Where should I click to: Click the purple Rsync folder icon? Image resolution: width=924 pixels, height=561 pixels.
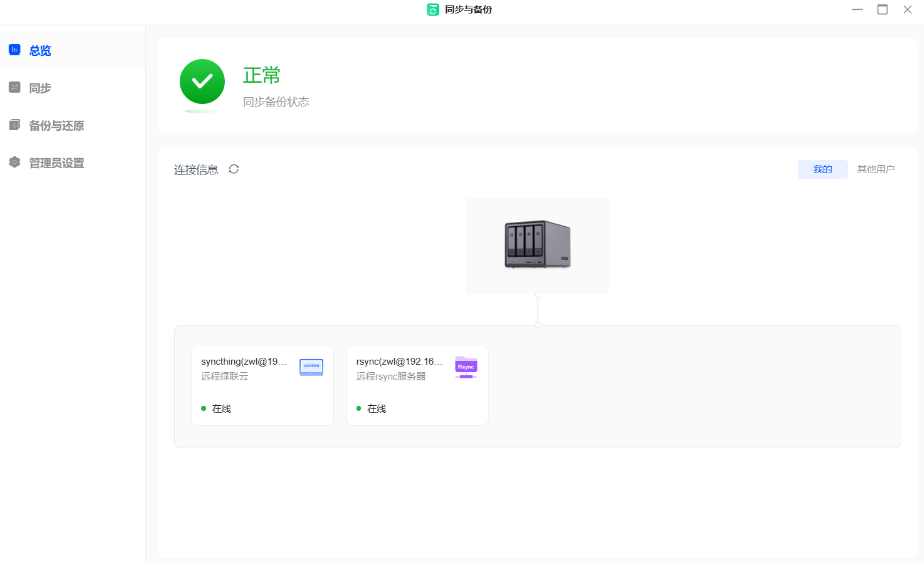(x=466, y=366)
